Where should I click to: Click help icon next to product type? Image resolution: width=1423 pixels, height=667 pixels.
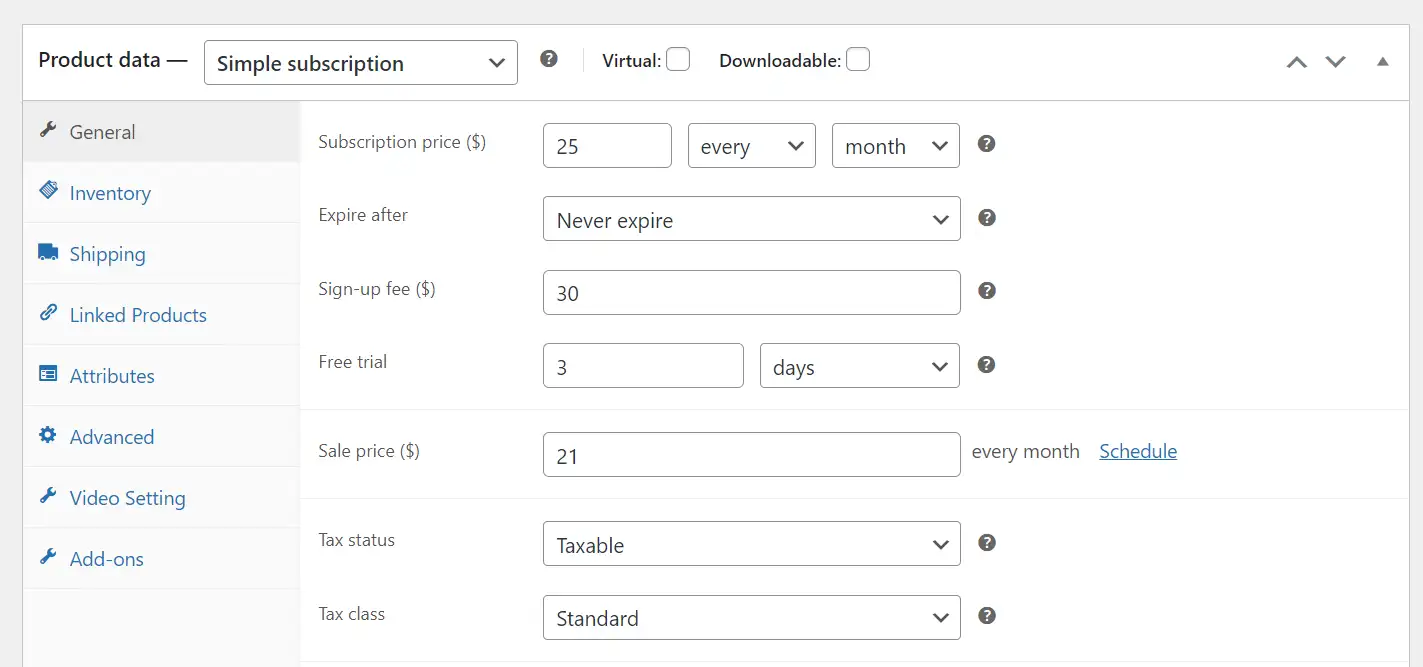(549, 59)
